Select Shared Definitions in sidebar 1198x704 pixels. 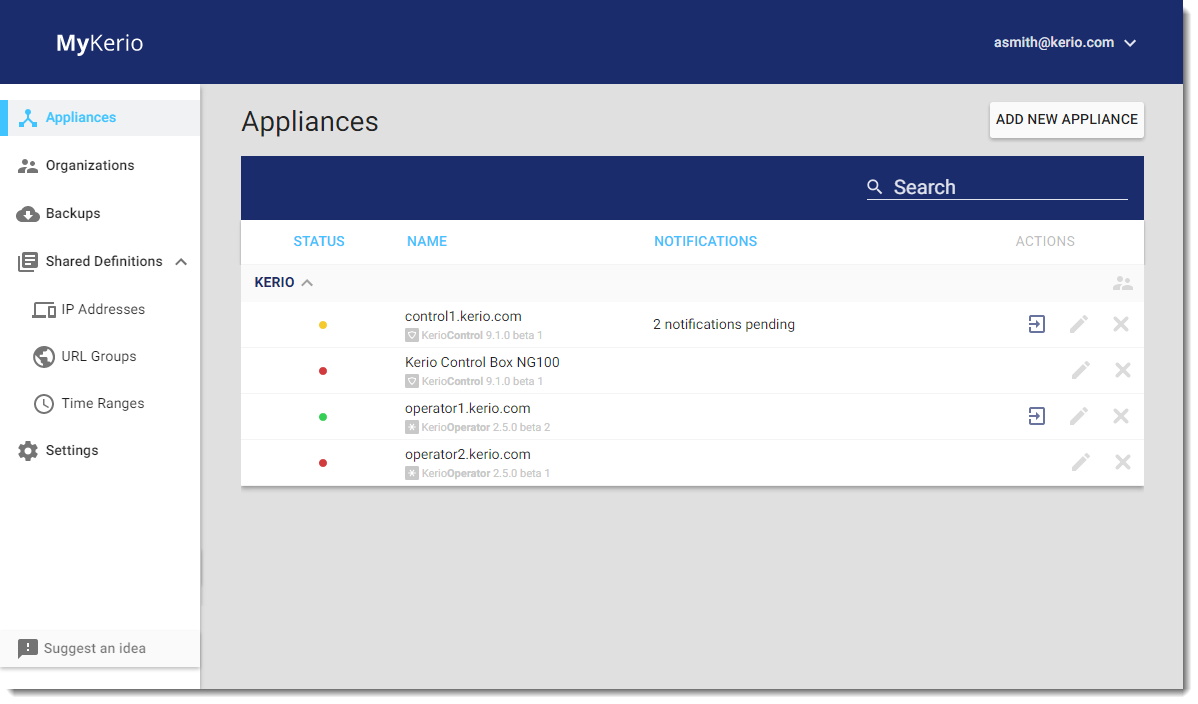pos(104,261)
